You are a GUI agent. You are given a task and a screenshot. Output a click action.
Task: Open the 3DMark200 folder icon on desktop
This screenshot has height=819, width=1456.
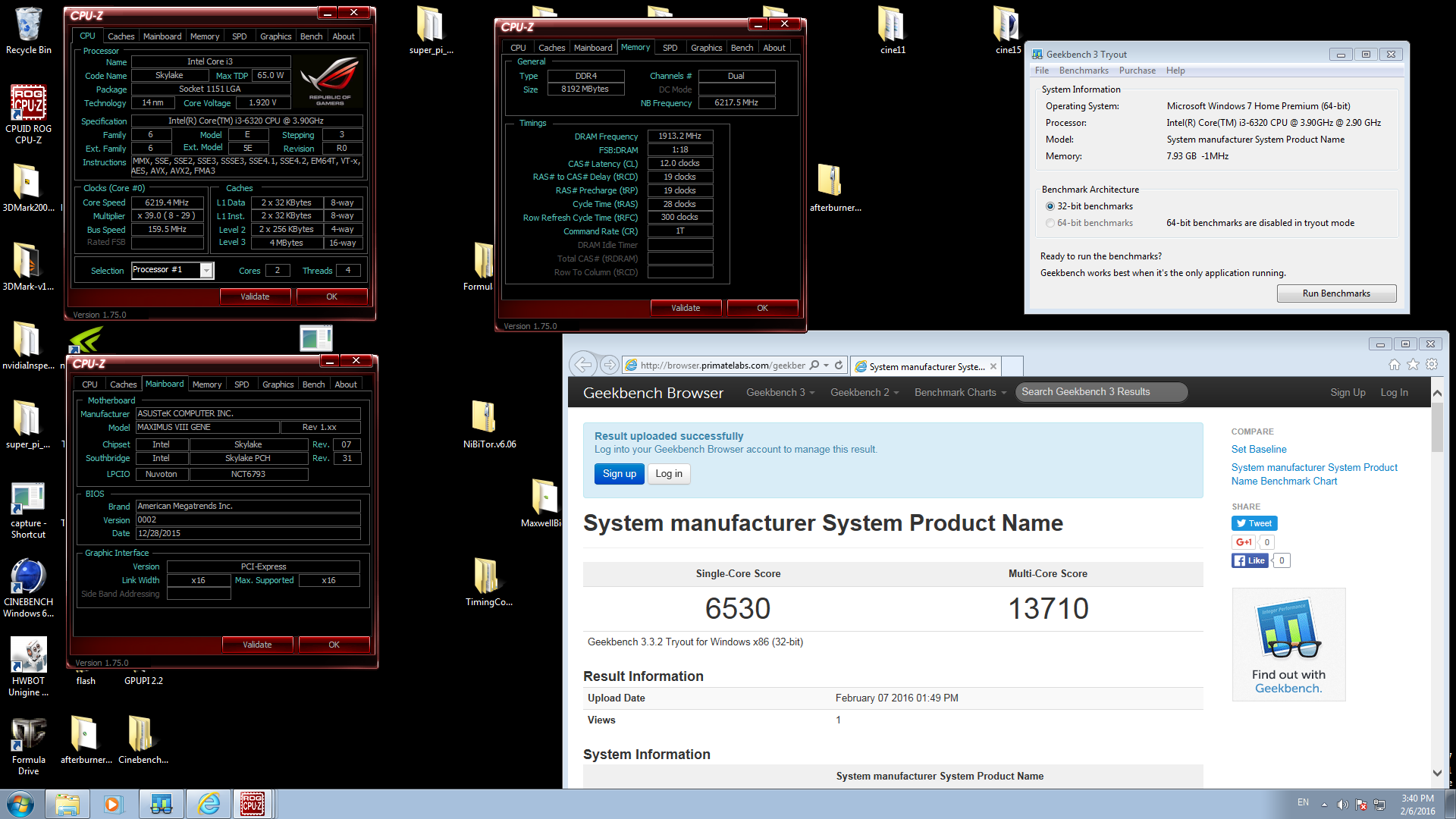27,188
